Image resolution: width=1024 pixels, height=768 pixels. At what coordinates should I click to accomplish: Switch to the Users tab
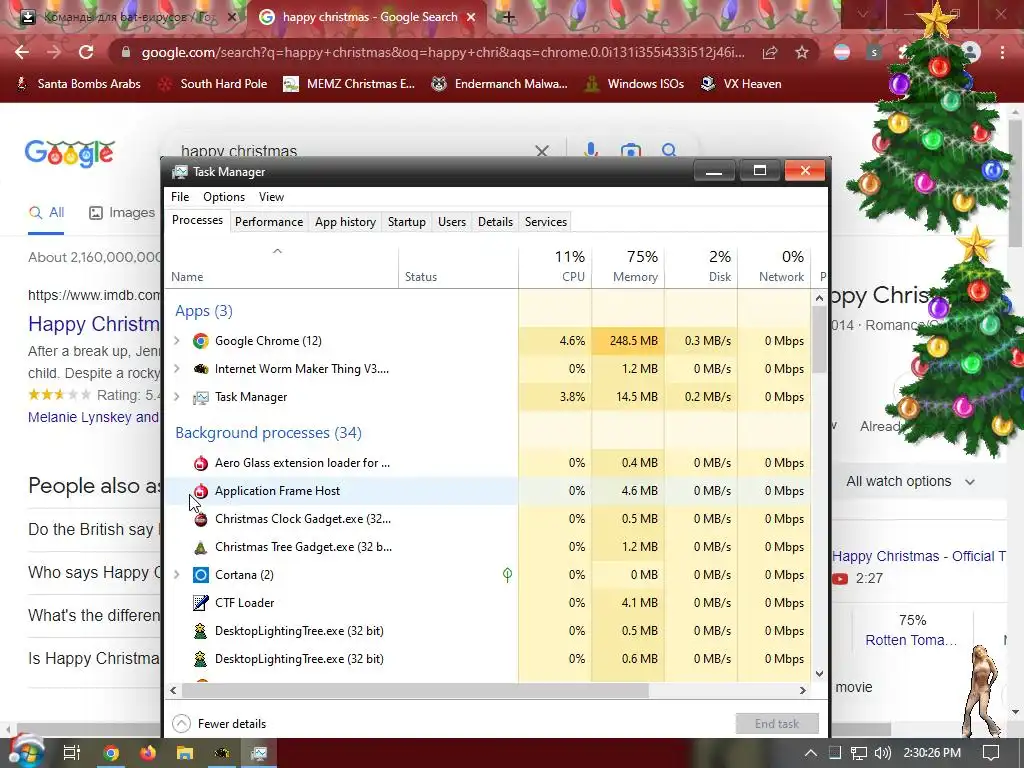(x=452, y=222)
